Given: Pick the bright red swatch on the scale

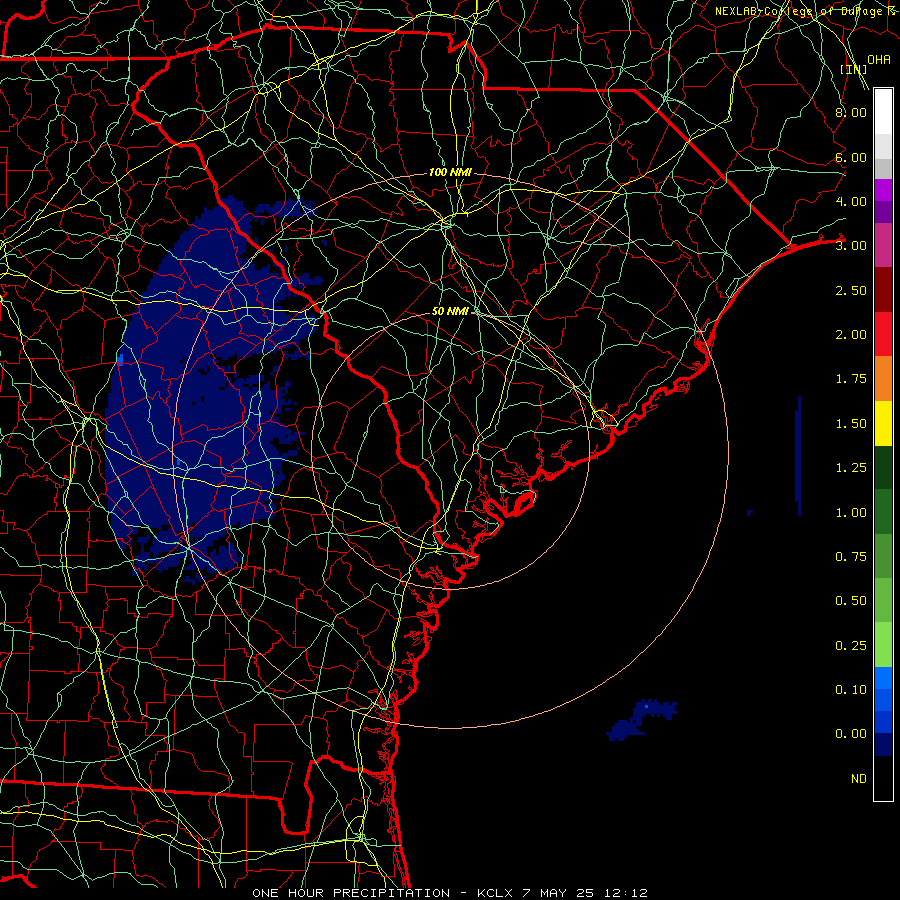Looking at the screenshot, I should coord(883,334).
